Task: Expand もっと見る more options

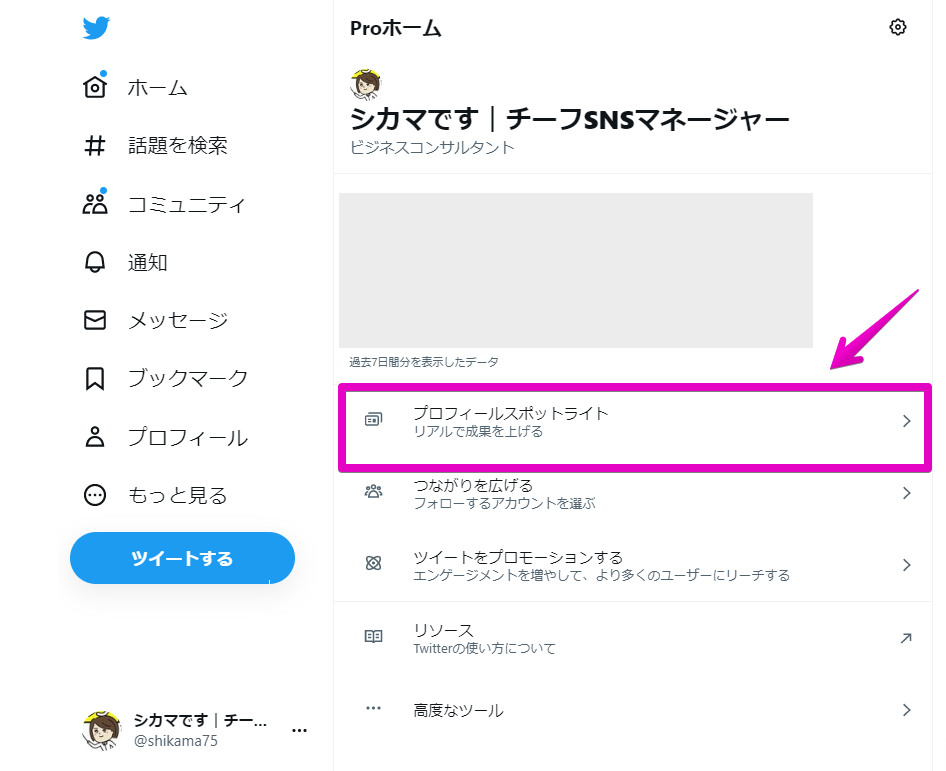Action: (x=155, y=495)
